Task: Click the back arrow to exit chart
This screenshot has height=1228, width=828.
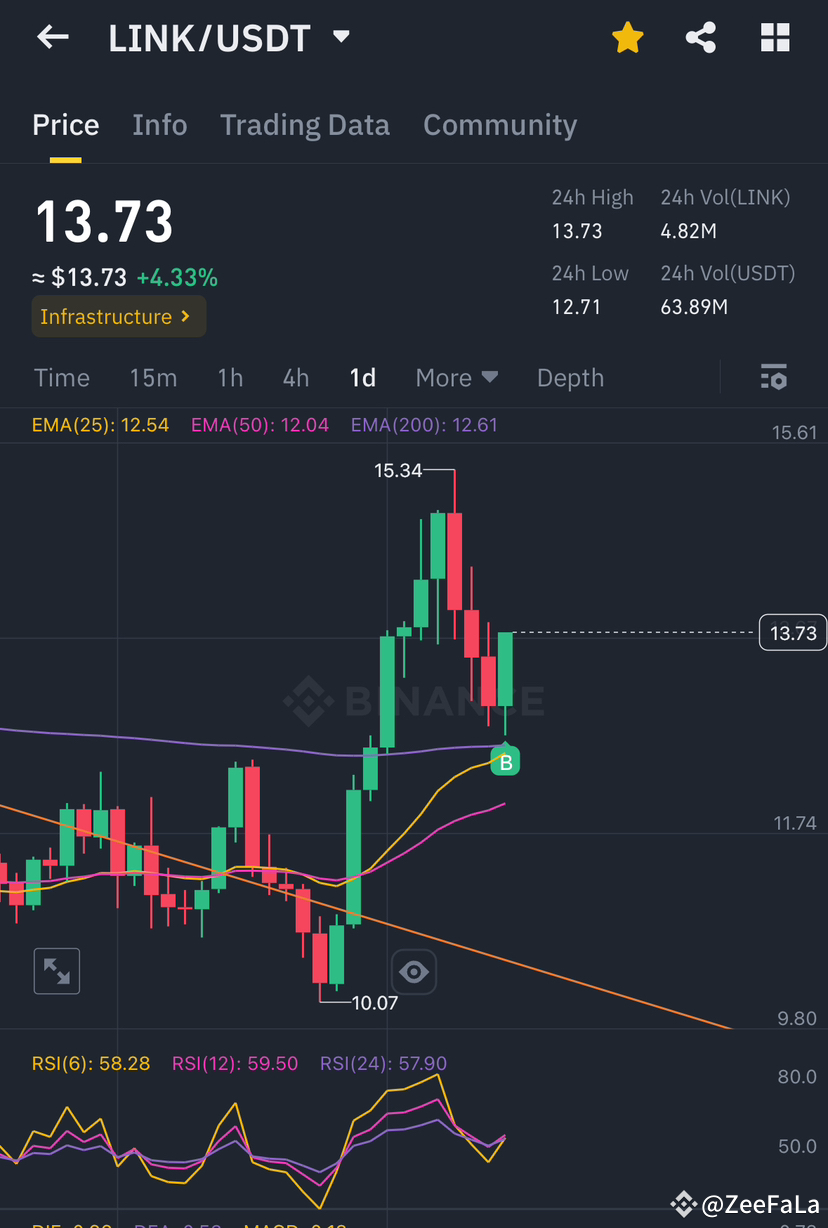Action: pyautogui.click(x=52, y=37)
